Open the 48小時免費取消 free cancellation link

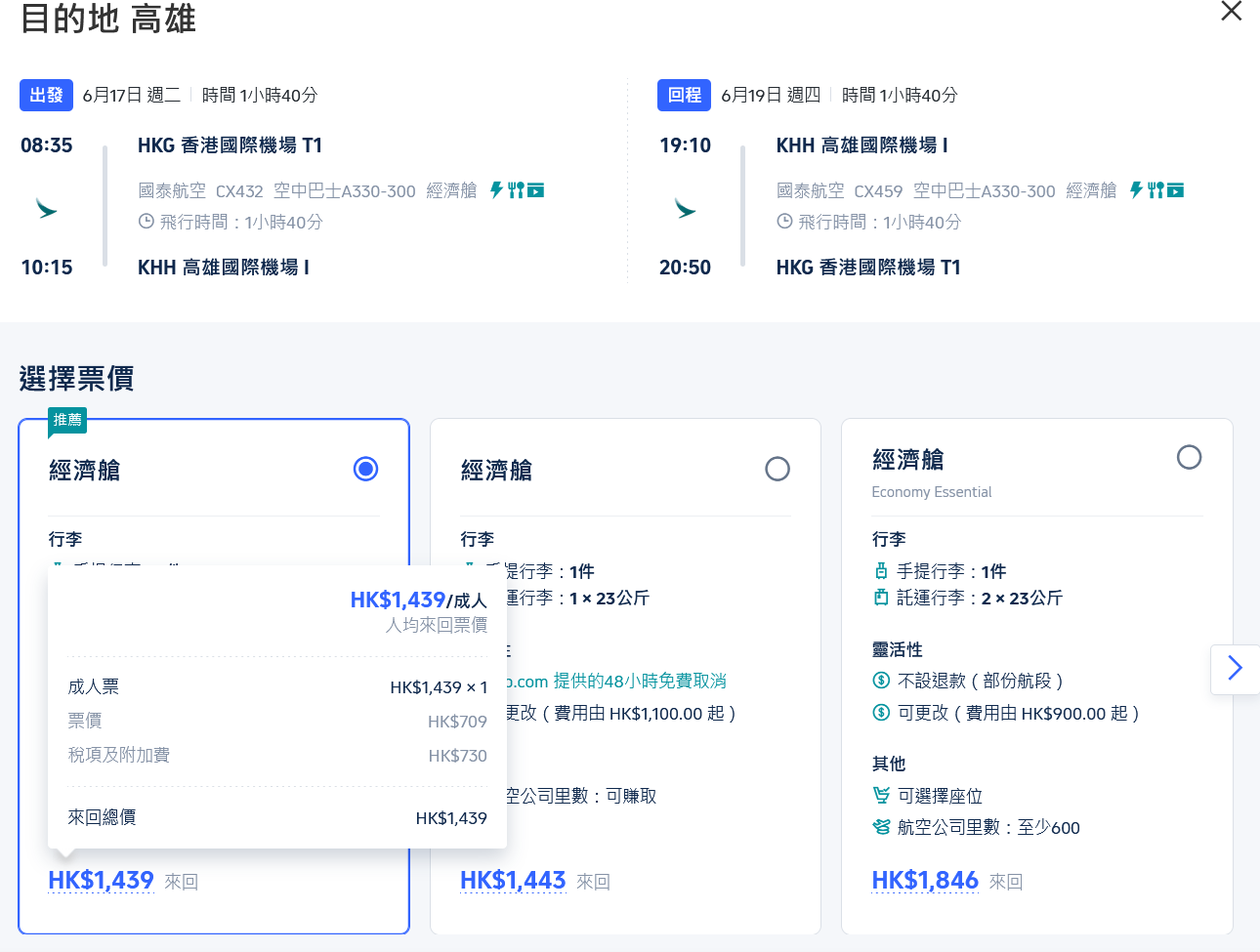coord(615,681)
